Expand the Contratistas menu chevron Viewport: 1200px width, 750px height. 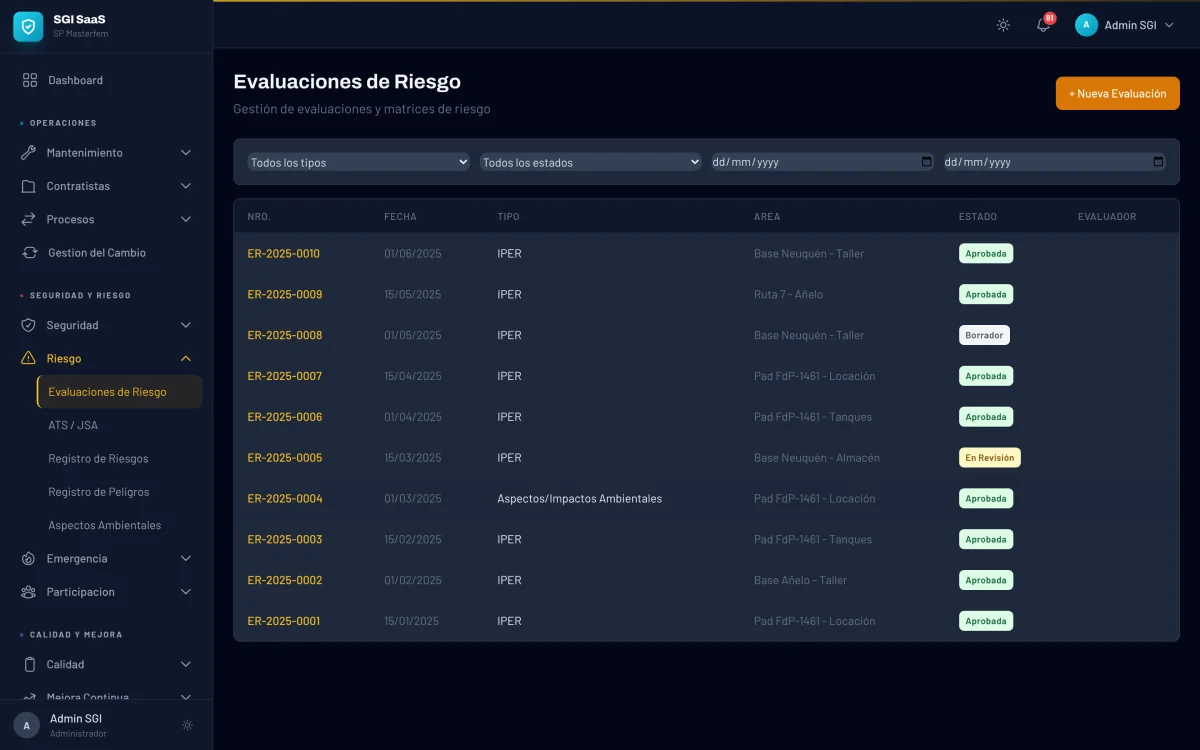185,186
